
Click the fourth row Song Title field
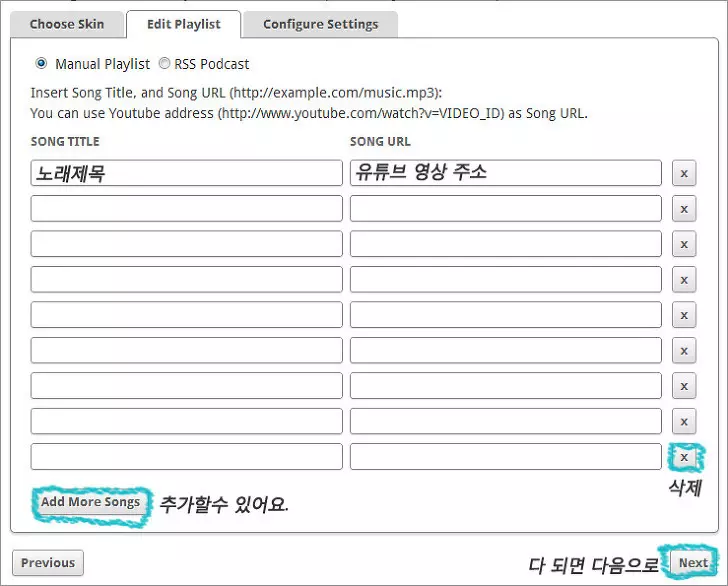[187, 280]
